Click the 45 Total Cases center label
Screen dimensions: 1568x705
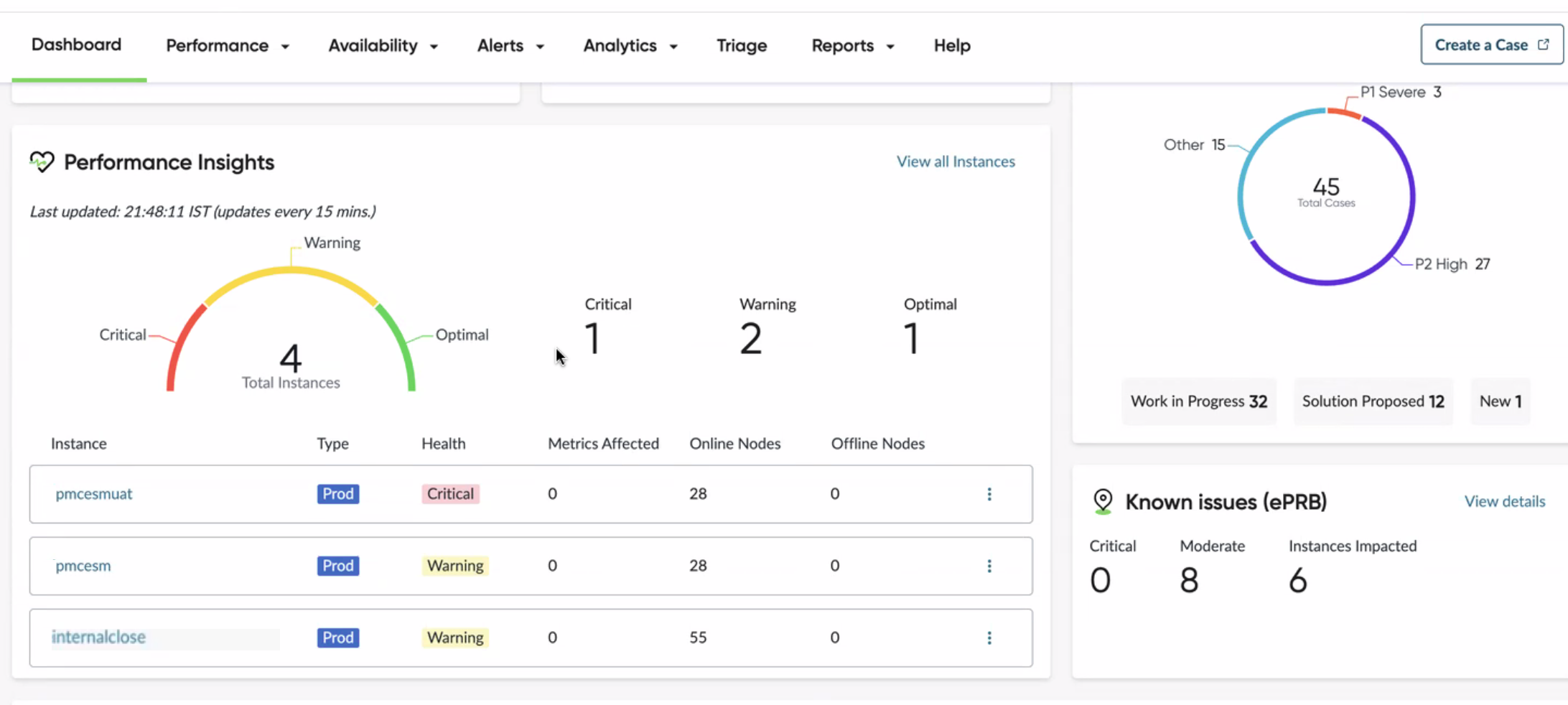point(1326,192)
